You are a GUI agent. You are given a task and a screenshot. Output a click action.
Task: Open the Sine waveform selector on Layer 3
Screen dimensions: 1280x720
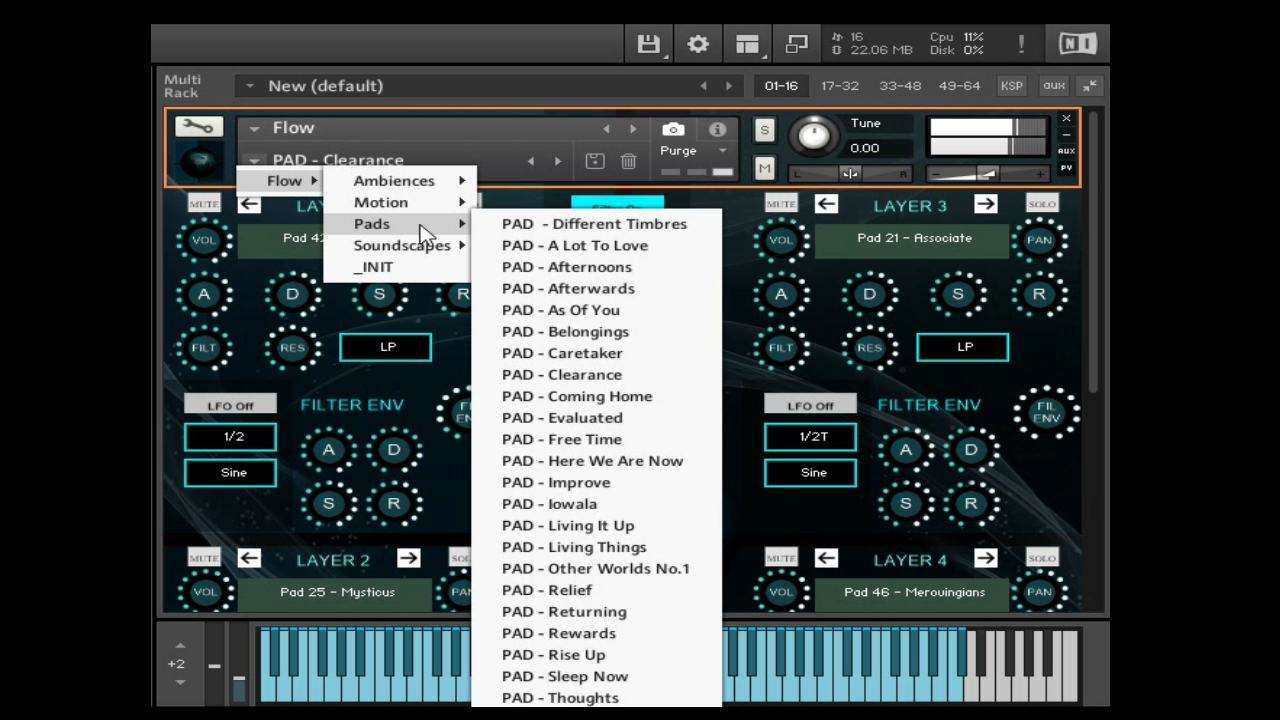811,472
